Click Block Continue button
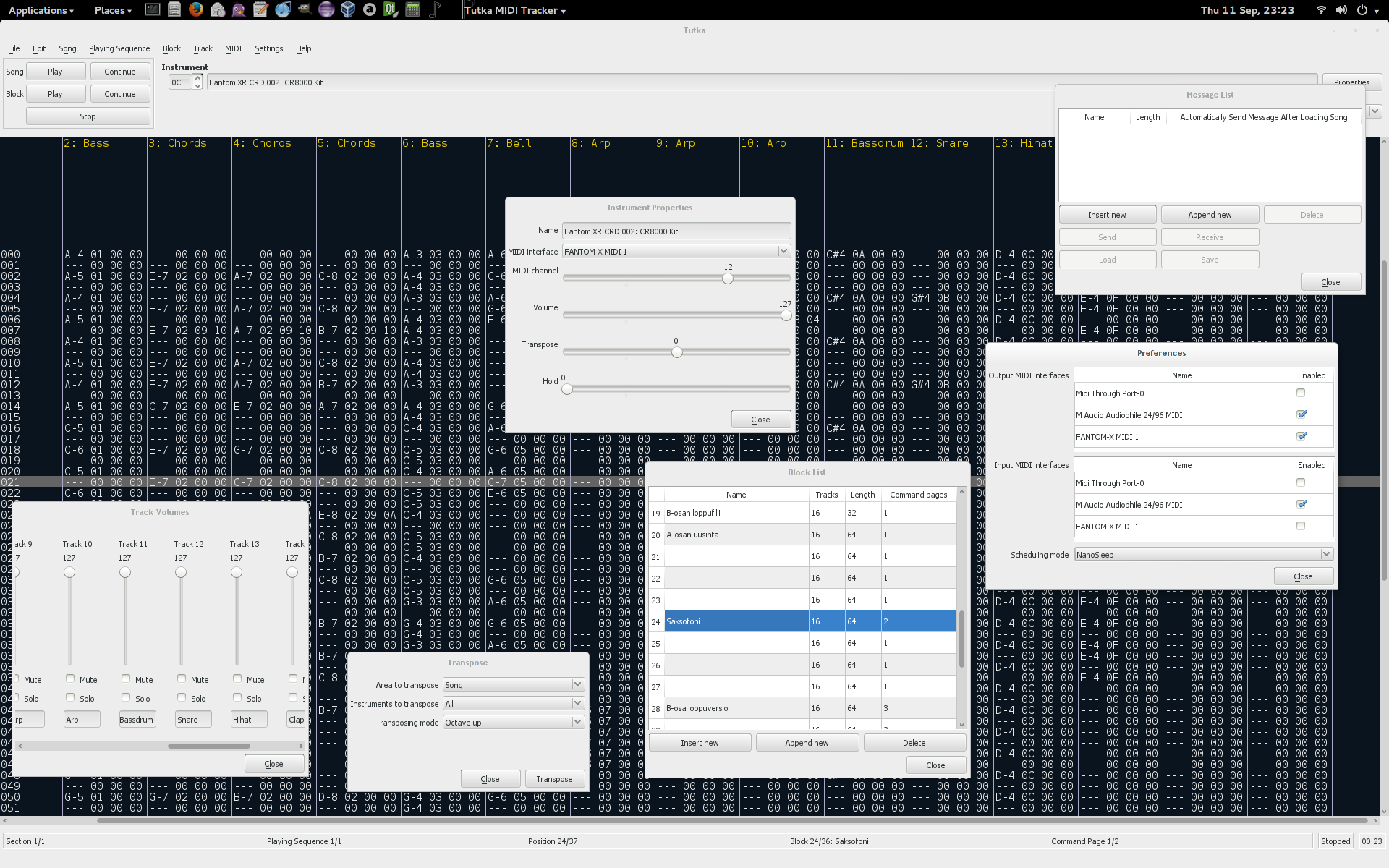The width and height of the screenshot is (1389, 868). [x=120, y=94]
